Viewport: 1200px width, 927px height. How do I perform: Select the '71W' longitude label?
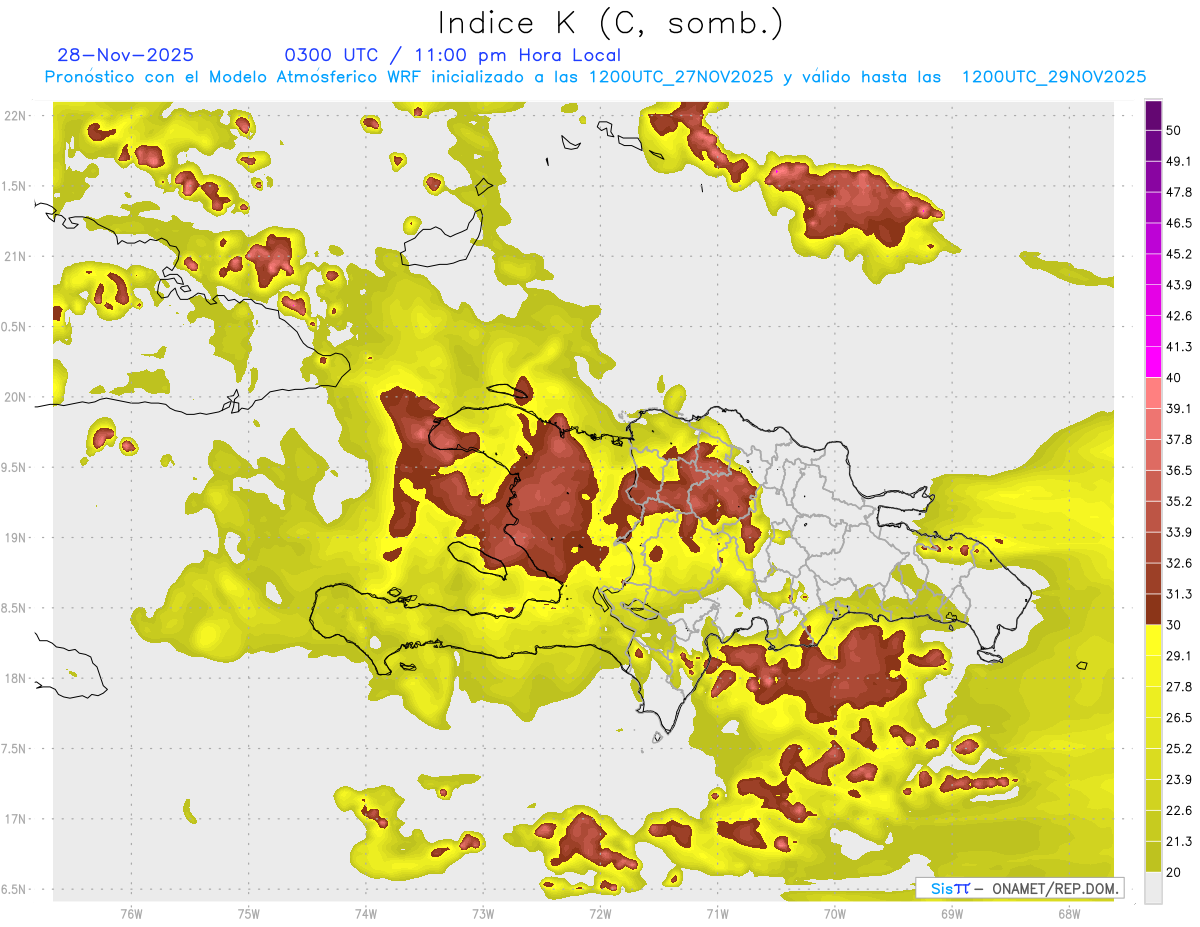click(717, 914)
